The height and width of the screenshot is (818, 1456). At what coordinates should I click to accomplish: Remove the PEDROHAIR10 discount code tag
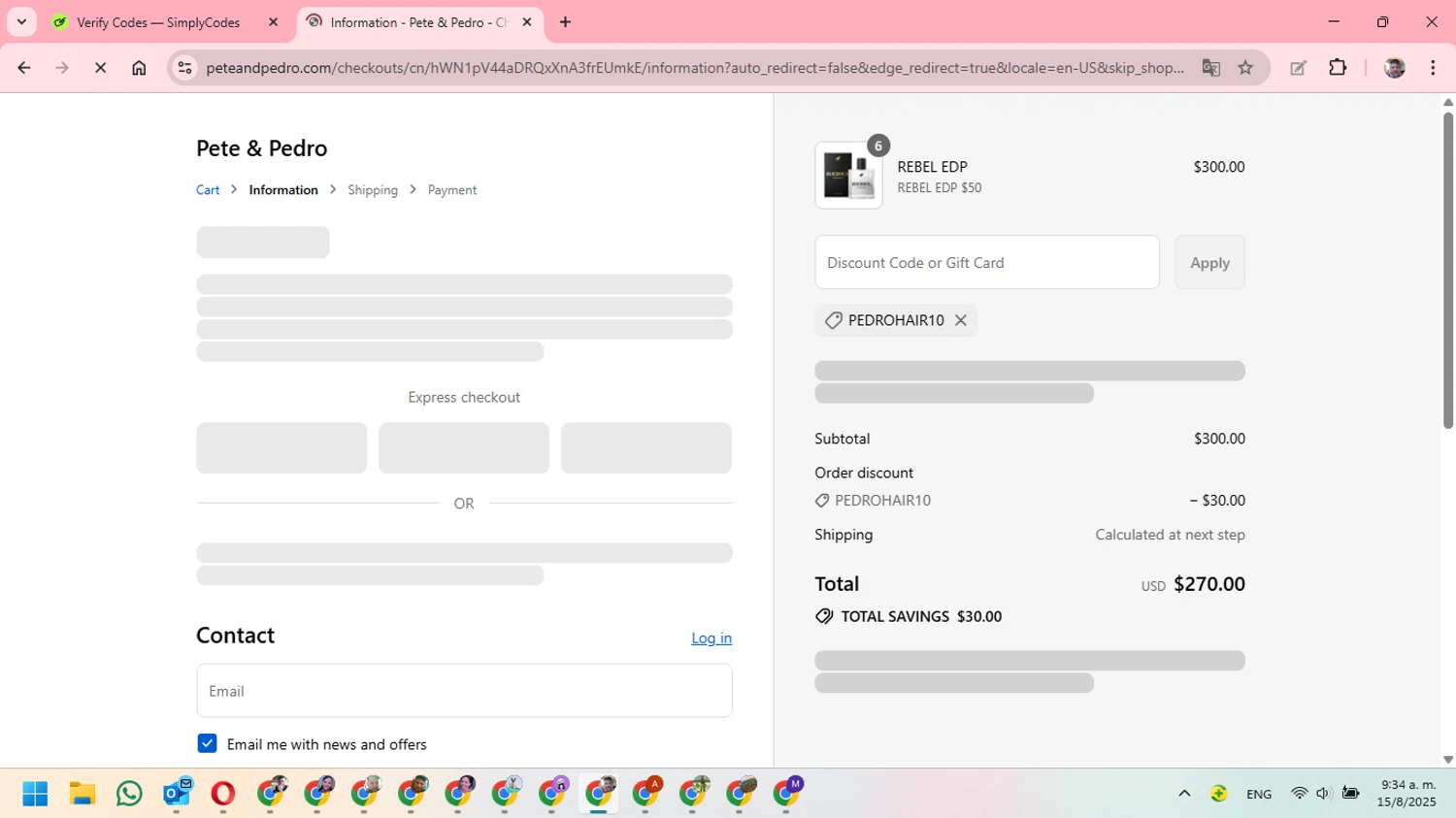point(960,320)
